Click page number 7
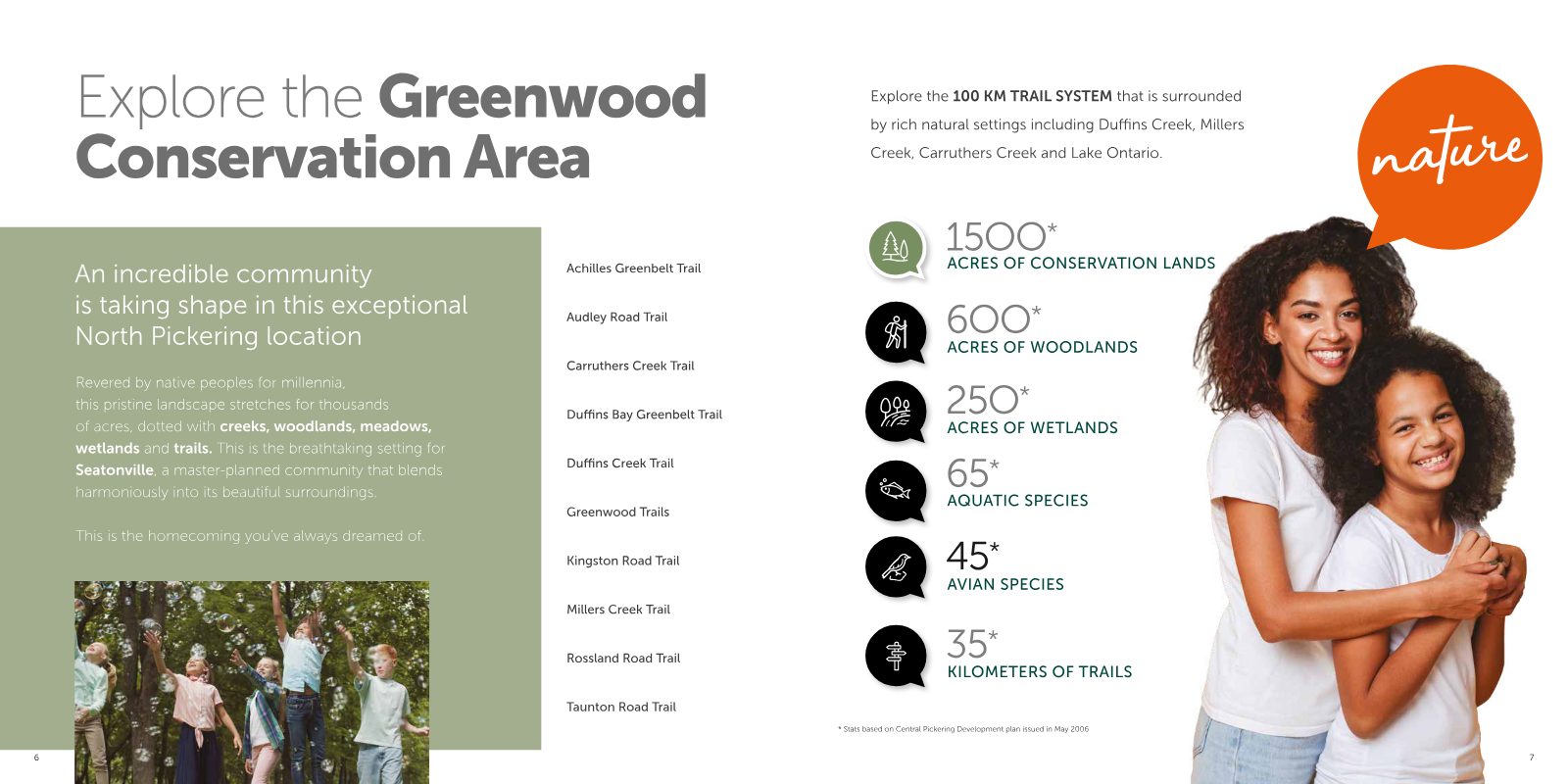This screenshot has height=784, width=1568. [x=1532, y=758]
